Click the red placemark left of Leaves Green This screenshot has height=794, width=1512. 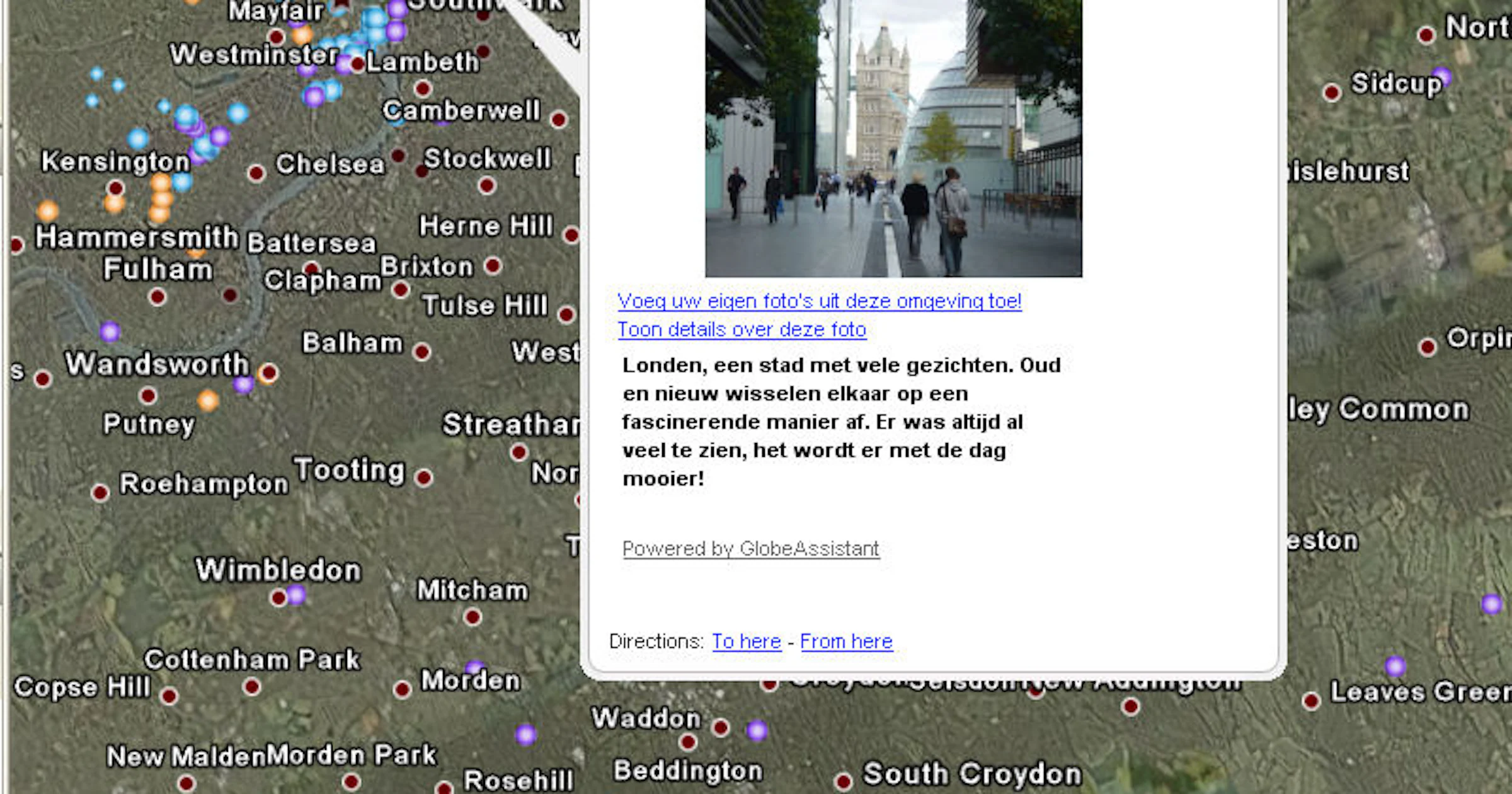pyautogui.click(x=1311, y=700)
